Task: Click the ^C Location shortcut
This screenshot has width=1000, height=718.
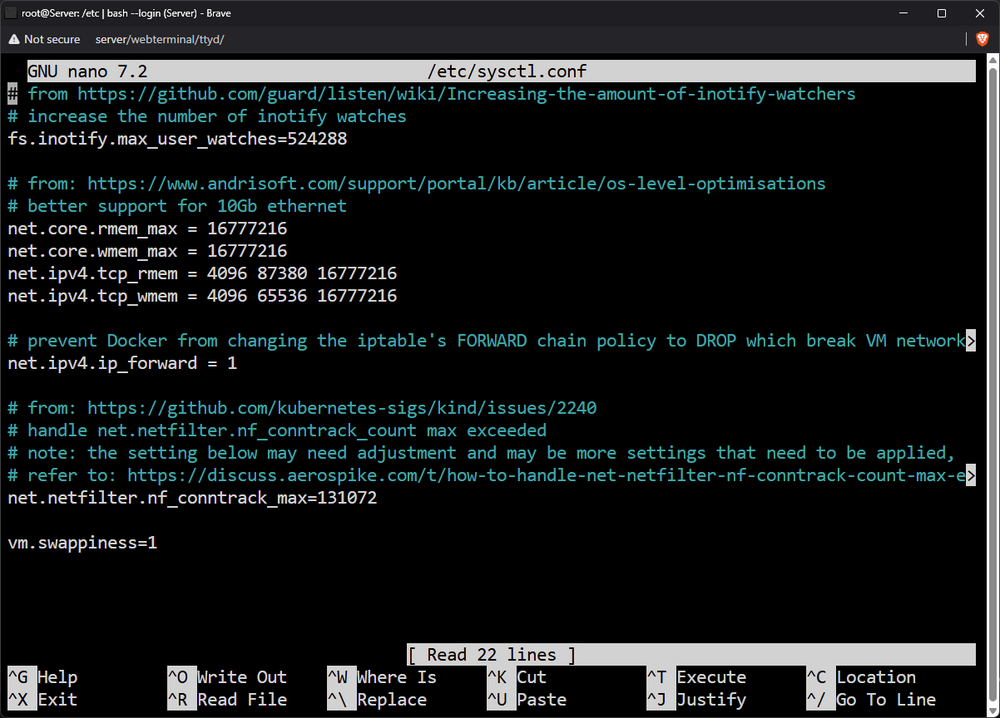Action: [862, 677]
